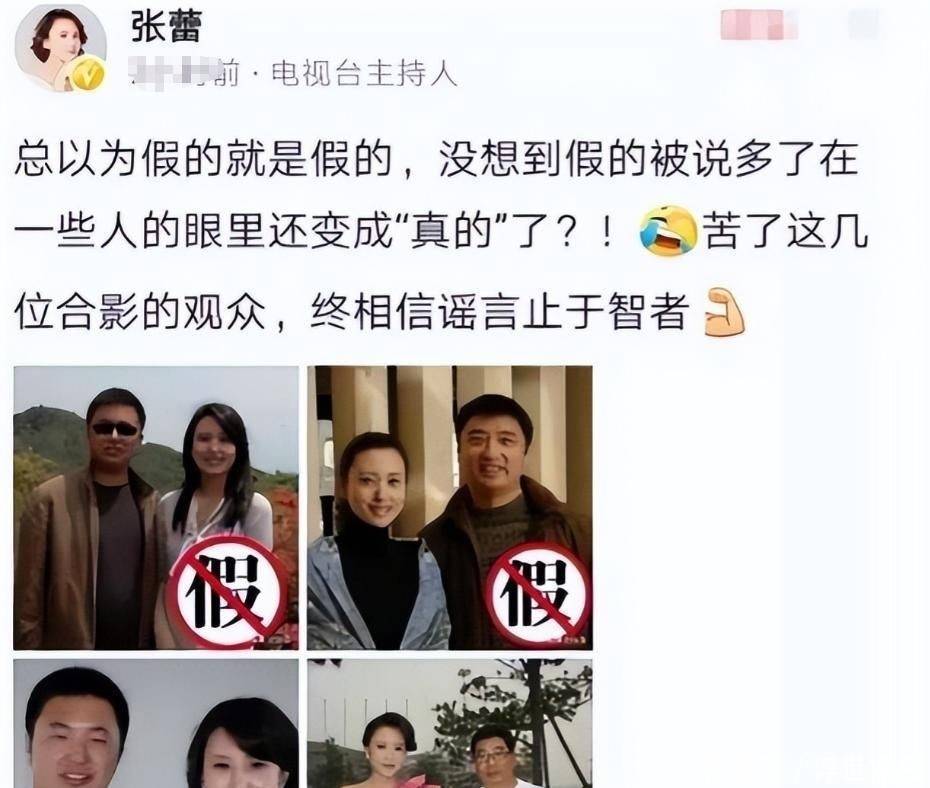This screenshot has width=930, height=788.
Task: Open 张蕾's profile avatar
Action: point(59,49)
